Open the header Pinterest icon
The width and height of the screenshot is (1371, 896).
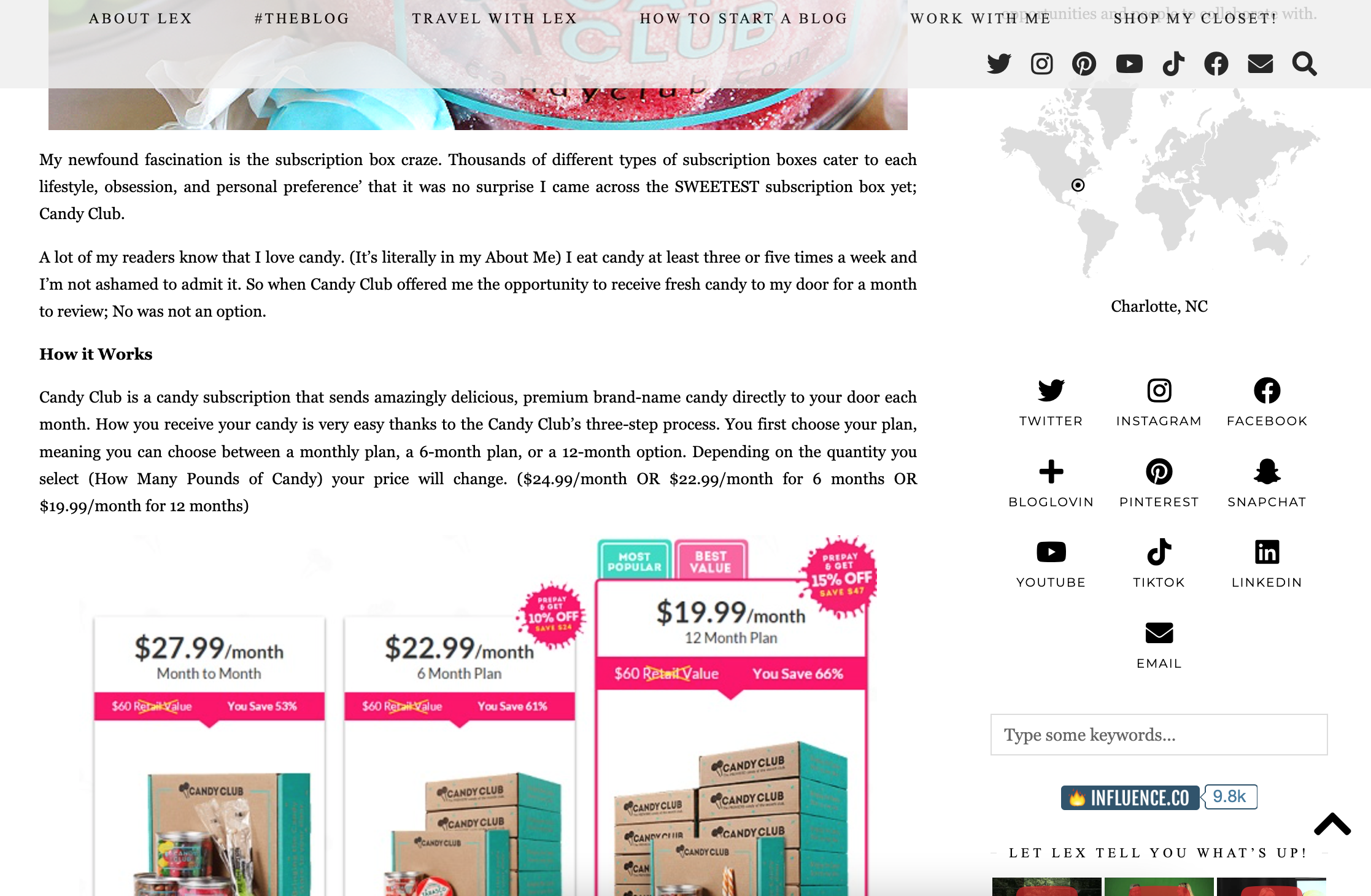pos(1084,64)
